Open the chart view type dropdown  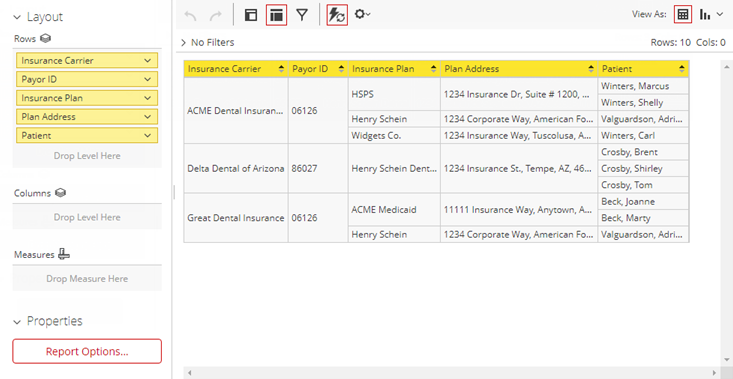pos(711,15)
